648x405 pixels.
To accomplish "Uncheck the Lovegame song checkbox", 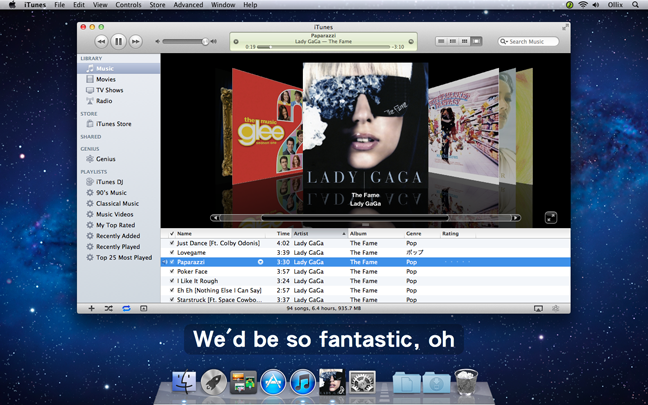I will click(x=172, y=253).
